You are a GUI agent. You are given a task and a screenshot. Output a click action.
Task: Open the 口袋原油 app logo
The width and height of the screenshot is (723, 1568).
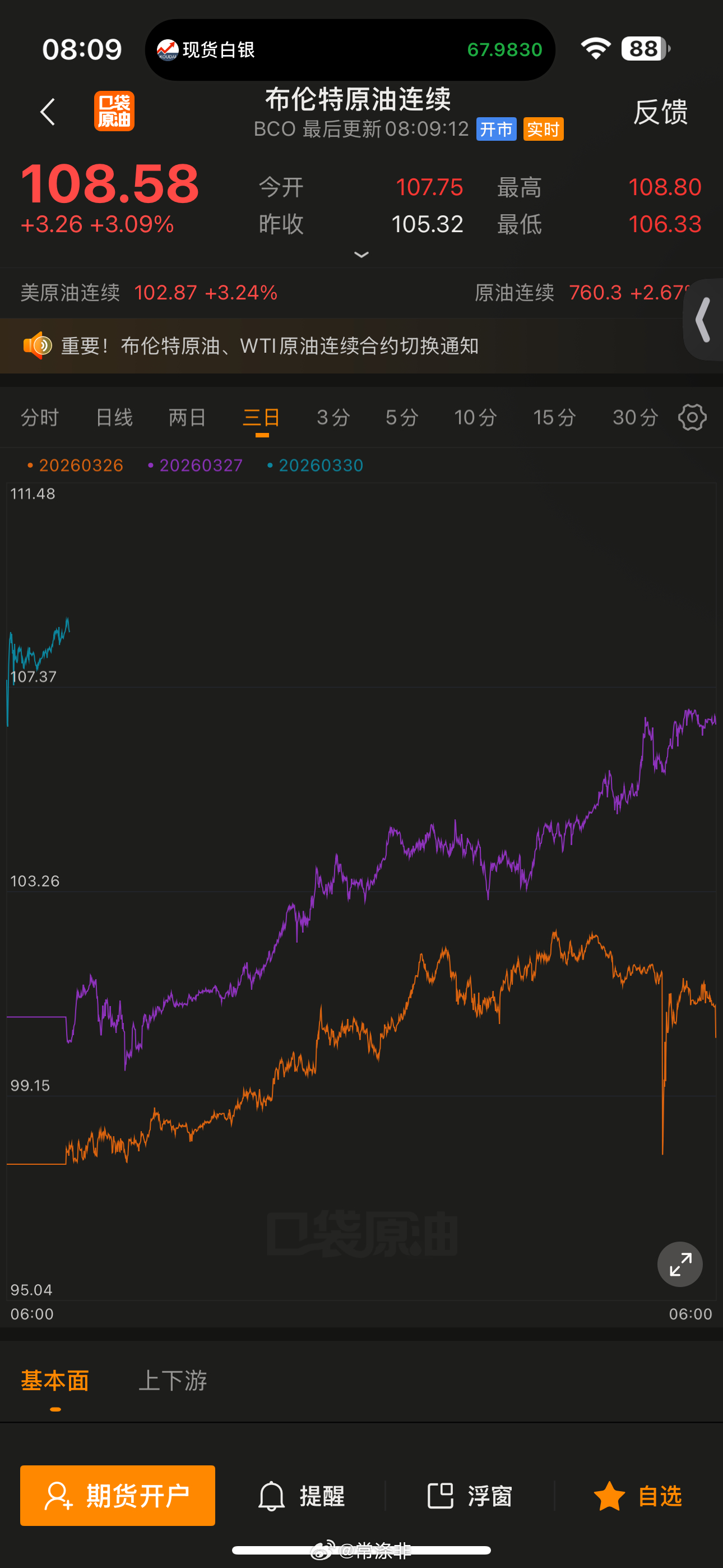click(x=114, y=112)
